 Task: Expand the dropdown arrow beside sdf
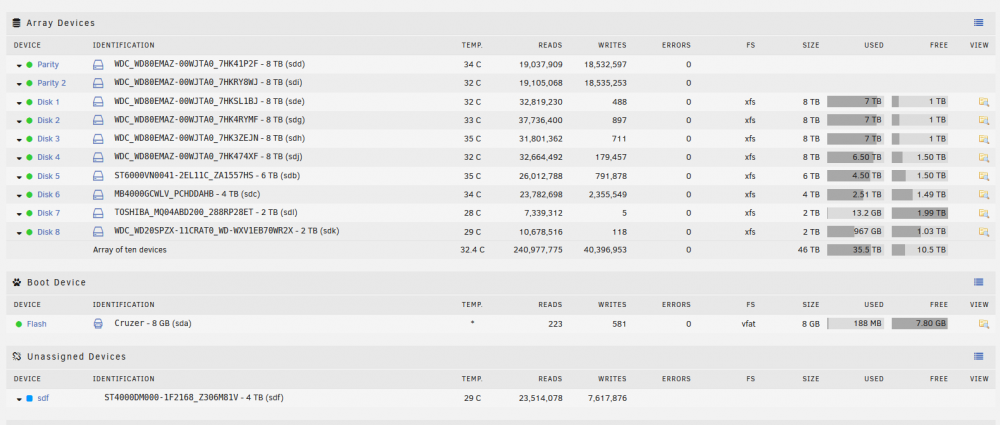pos(19,399)
